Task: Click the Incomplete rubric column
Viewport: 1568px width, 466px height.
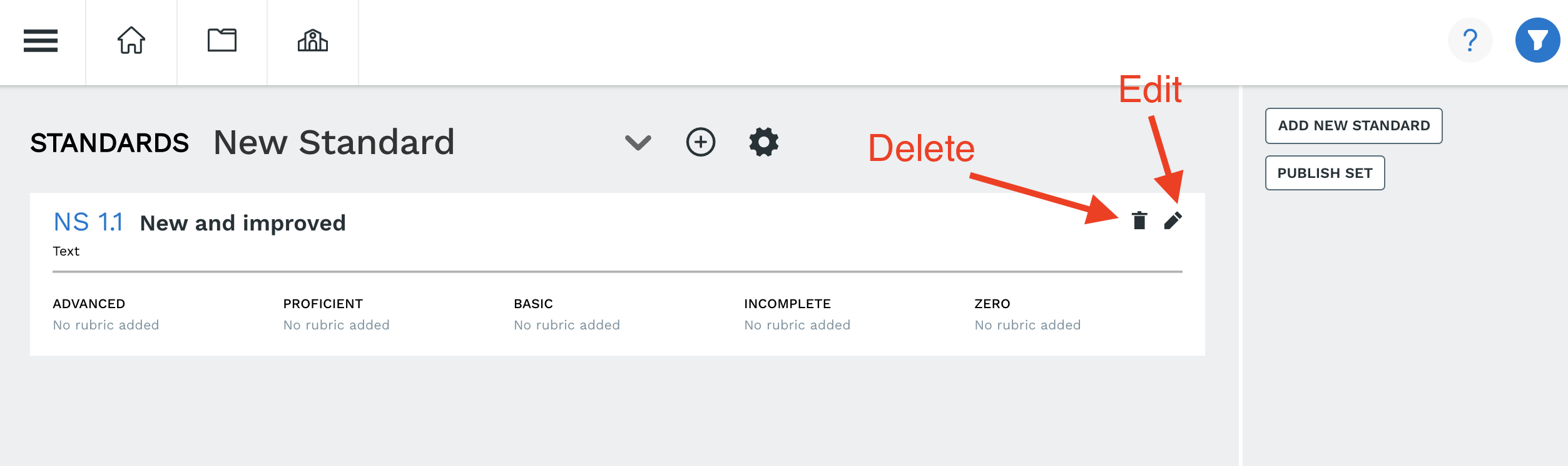Action: click(797, 314)
